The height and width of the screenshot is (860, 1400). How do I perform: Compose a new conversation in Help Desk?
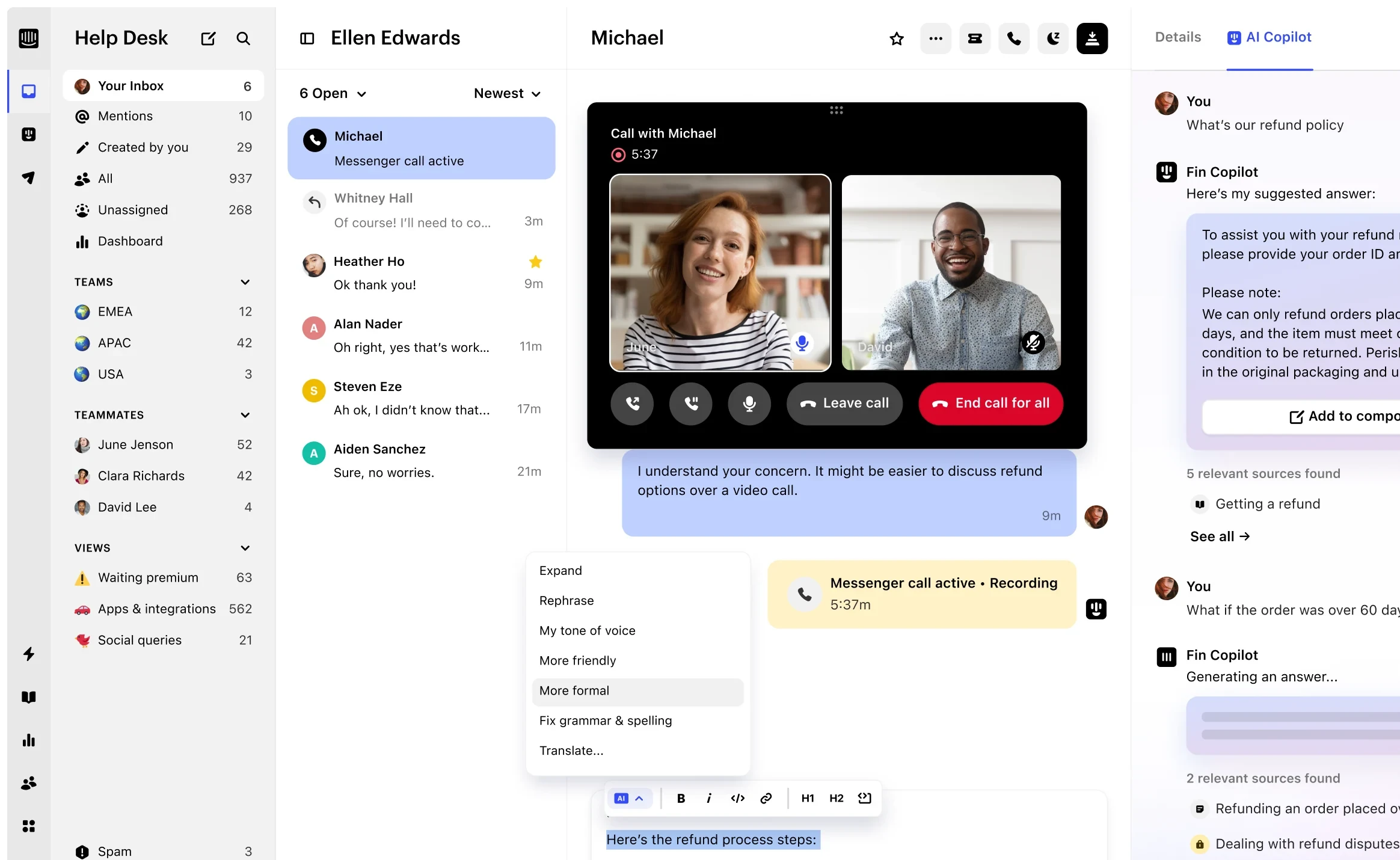pyautogui.click(x=208, y=38)
